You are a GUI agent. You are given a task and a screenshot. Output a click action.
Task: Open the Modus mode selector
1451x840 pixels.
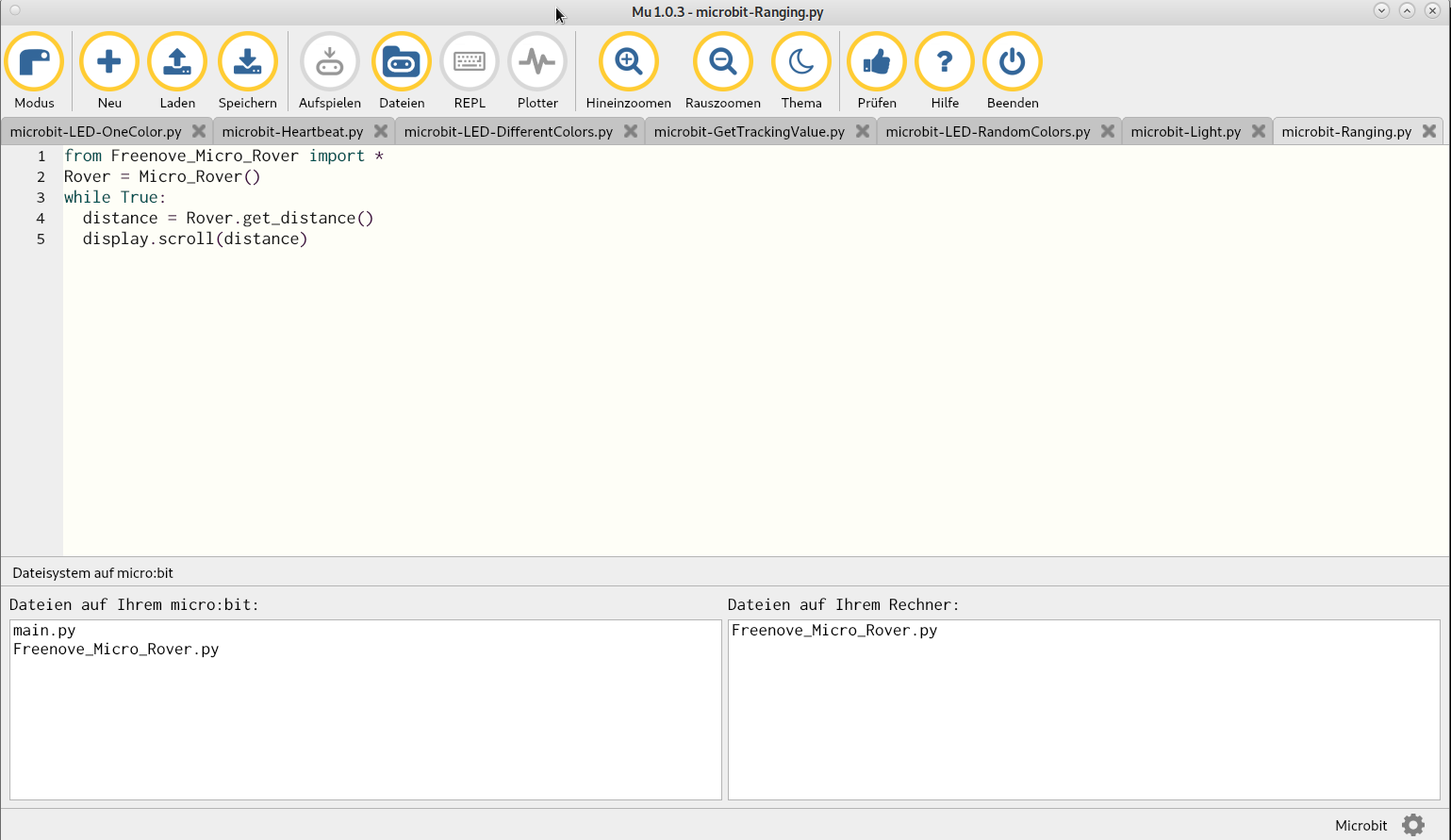[x=34, y=62]
